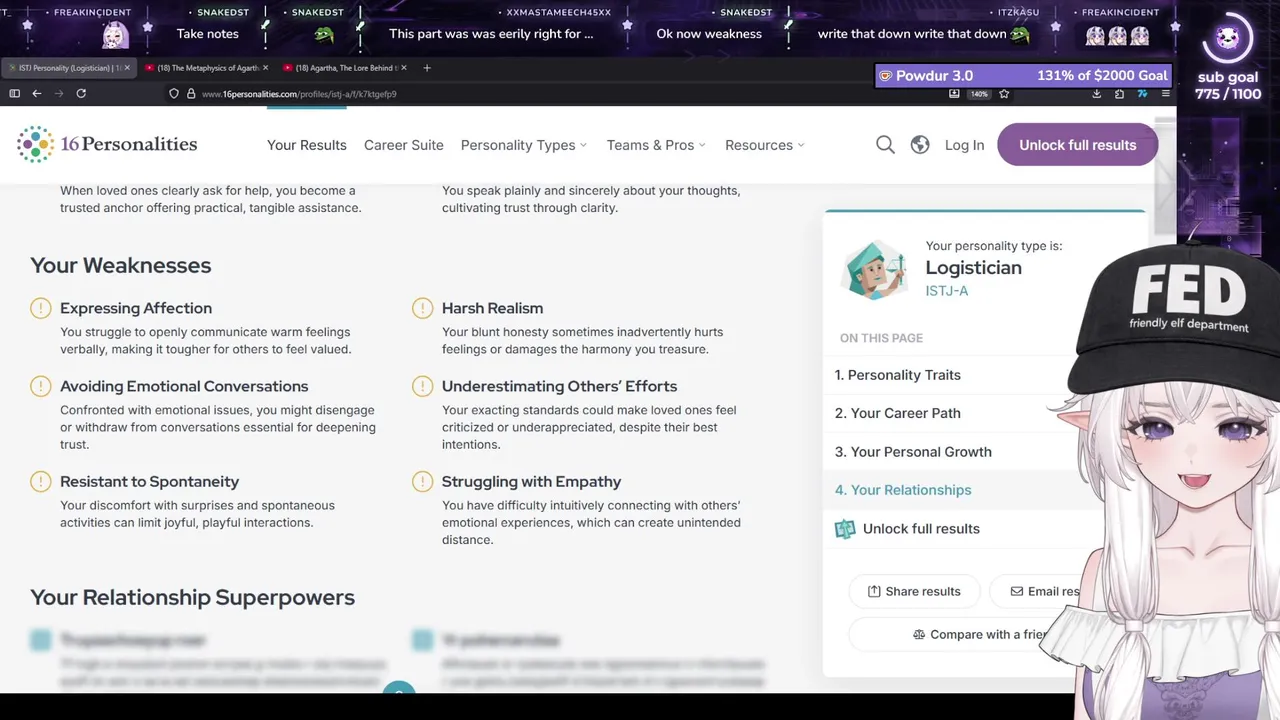Open the site search magnifier icon
This screenshot has width=1280, height=720.
click(885, 145)
